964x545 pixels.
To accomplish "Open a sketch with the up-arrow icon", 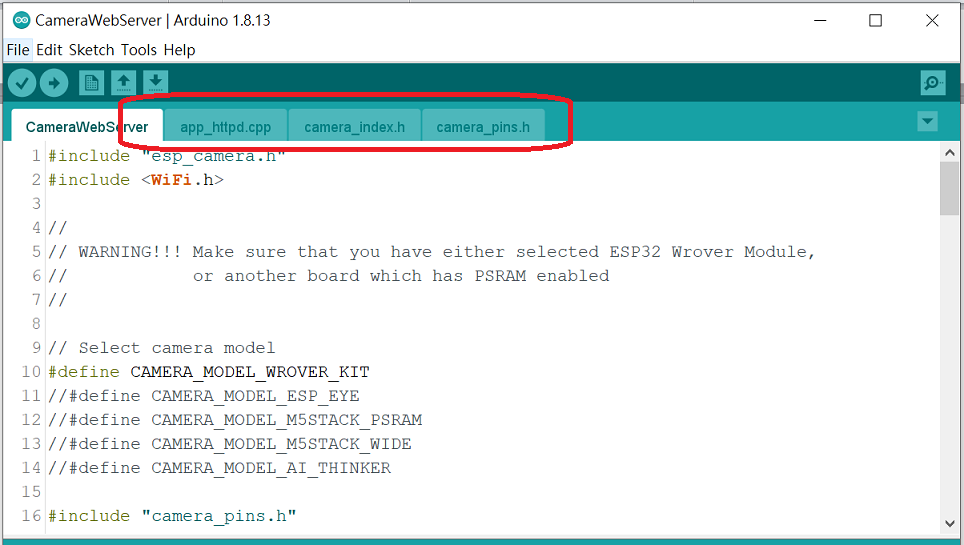I will pyautogui.click(x=124, y=82).
